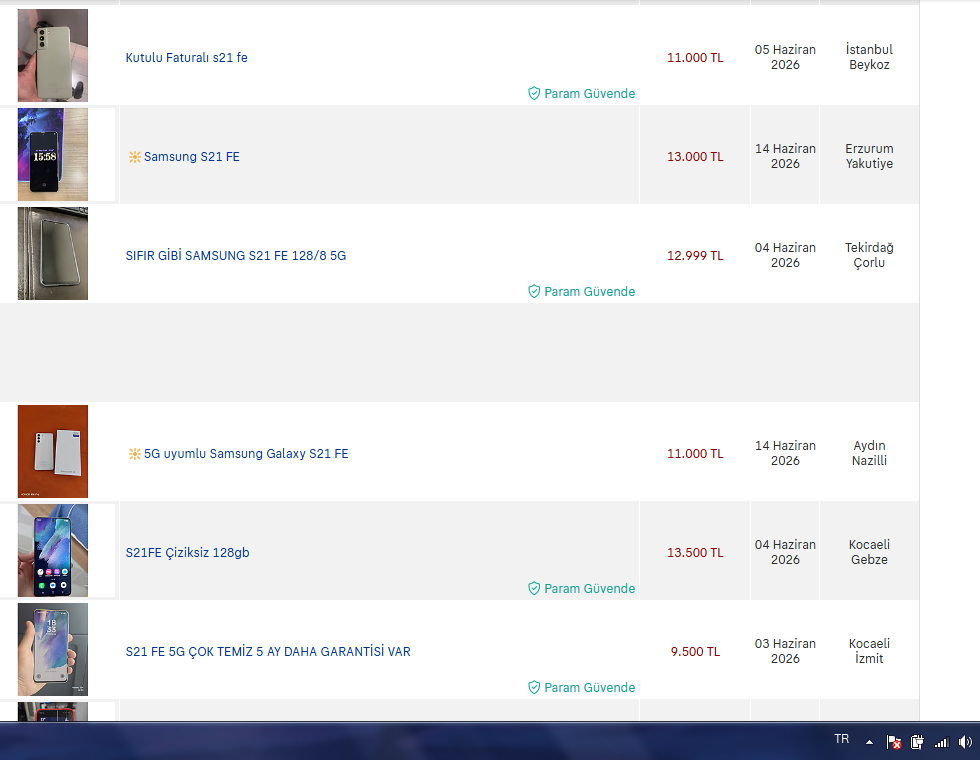Click the TR language indicator in system tray
980x760 pixels.
click(x=842, y=739)
